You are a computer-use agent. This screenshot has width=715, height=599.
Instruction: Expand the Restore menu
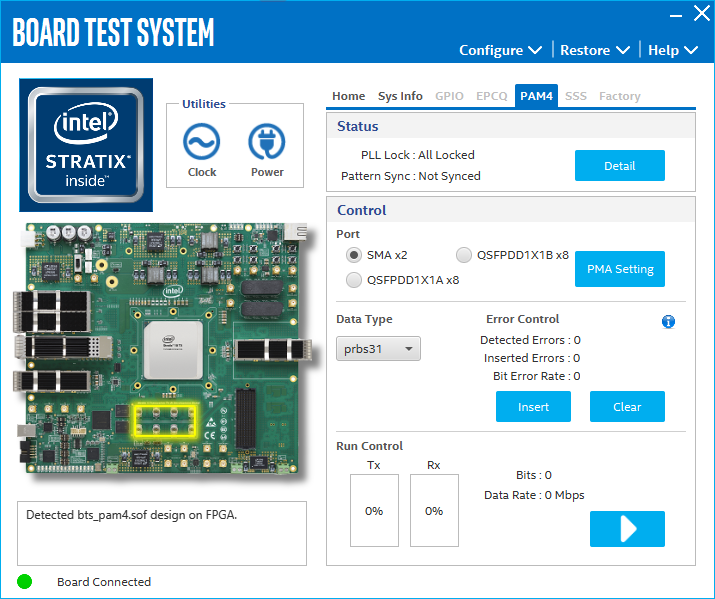pyautogui.click(x=594, y=50)
